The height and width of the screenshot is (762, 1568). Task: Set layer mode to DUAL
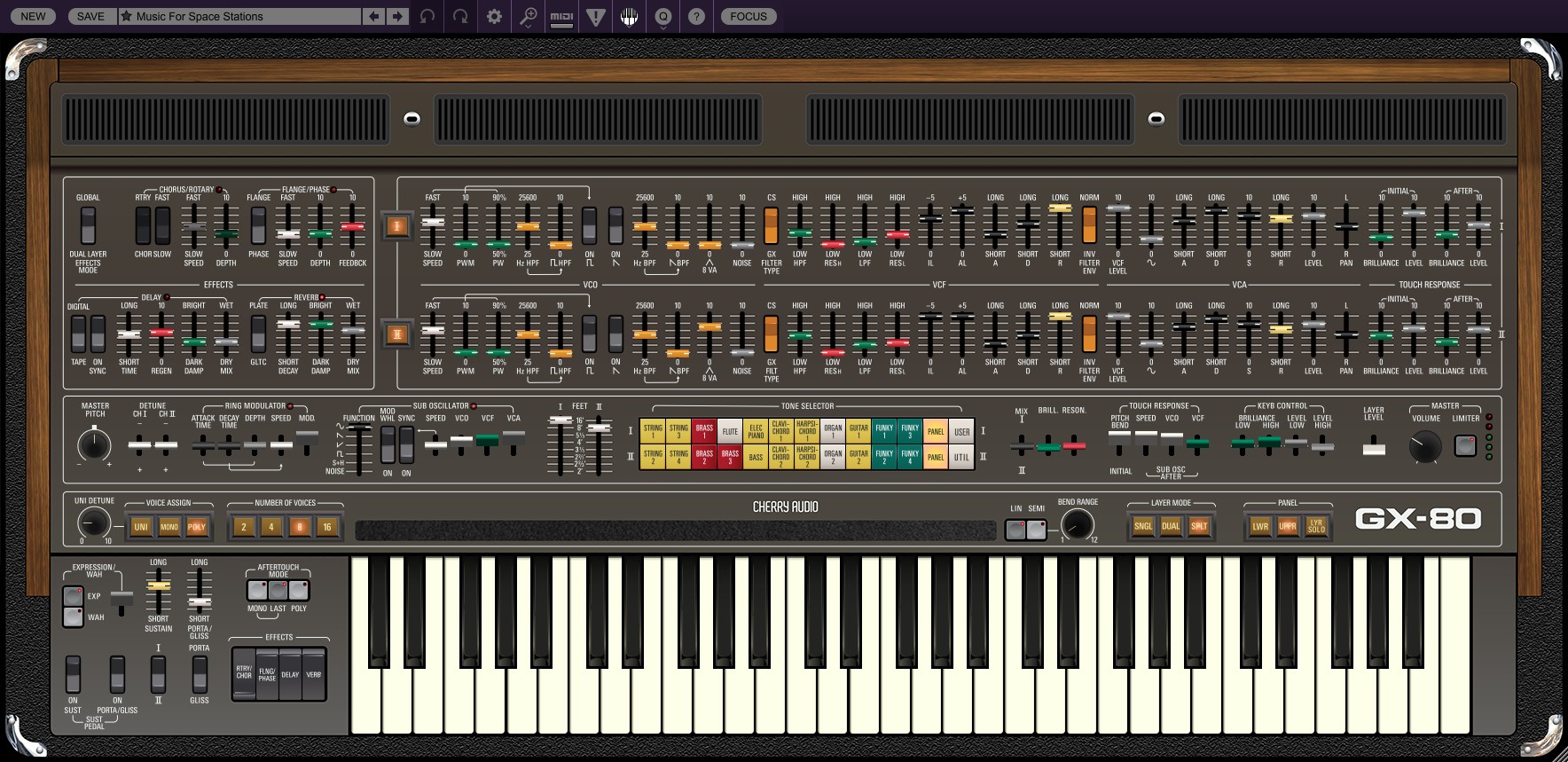click(1171, 526)
